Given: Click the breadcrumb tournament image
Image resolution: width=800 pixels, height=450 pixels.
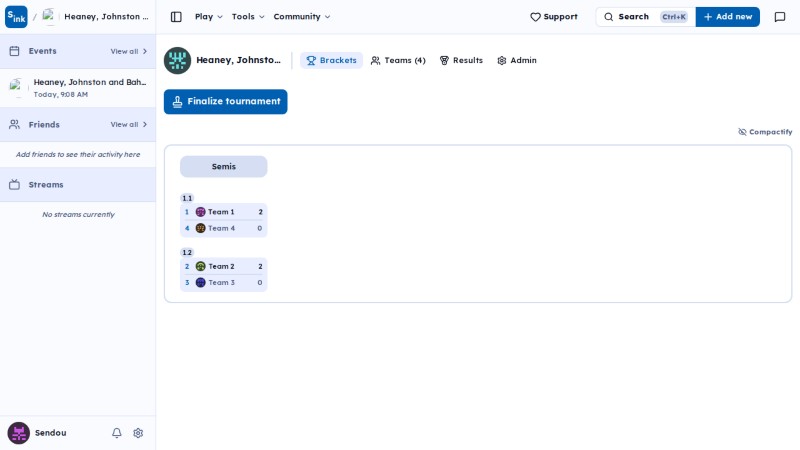Looking at the screenshot, I should pos(49,17).
